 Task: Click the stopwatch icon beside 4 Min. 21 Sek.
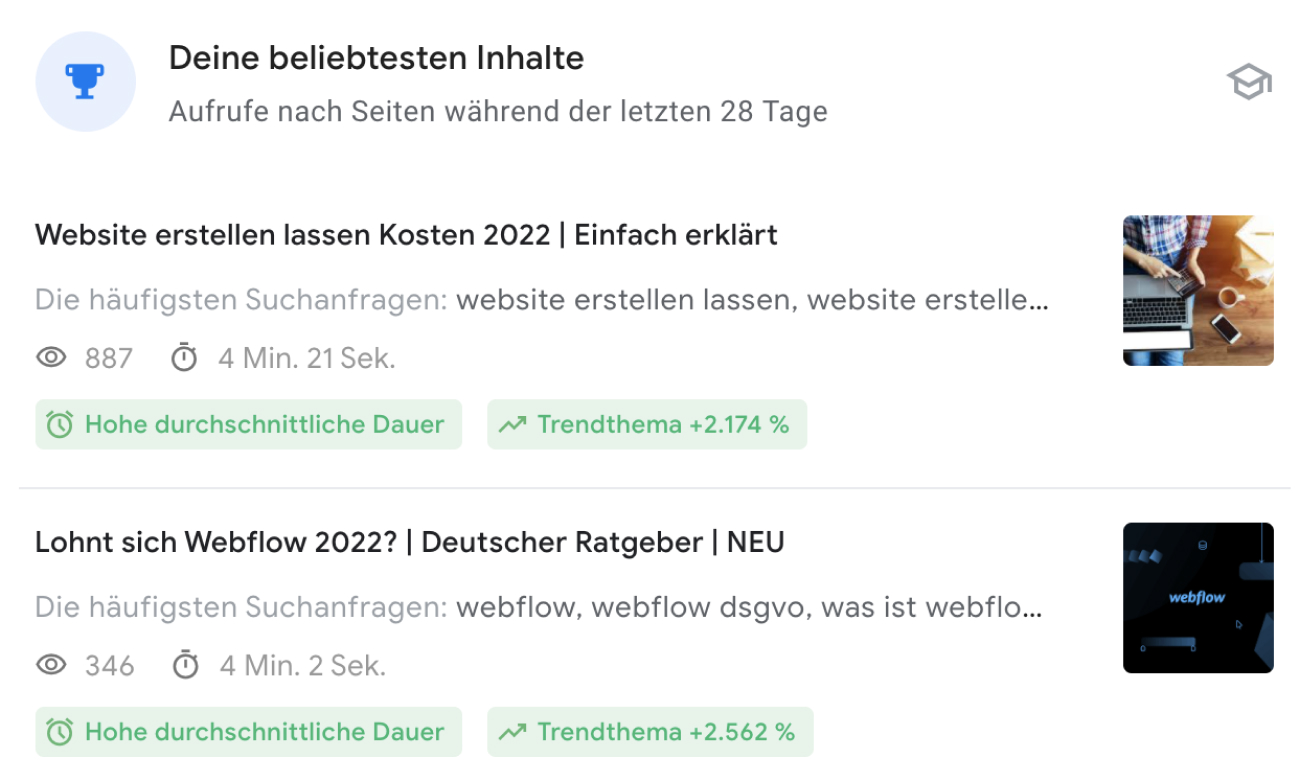(x=184, y=357)
